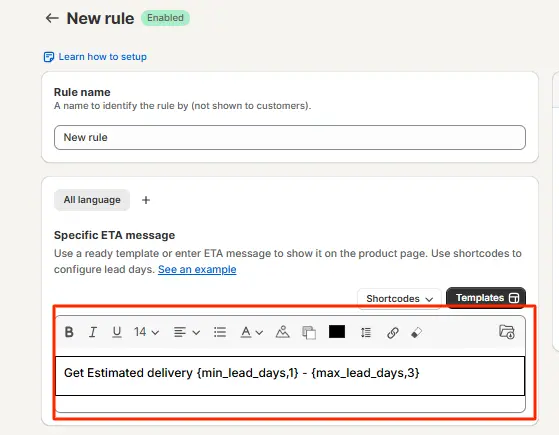Insert an image via picture icon
This screenshot has height=435, width=559.
282,332
